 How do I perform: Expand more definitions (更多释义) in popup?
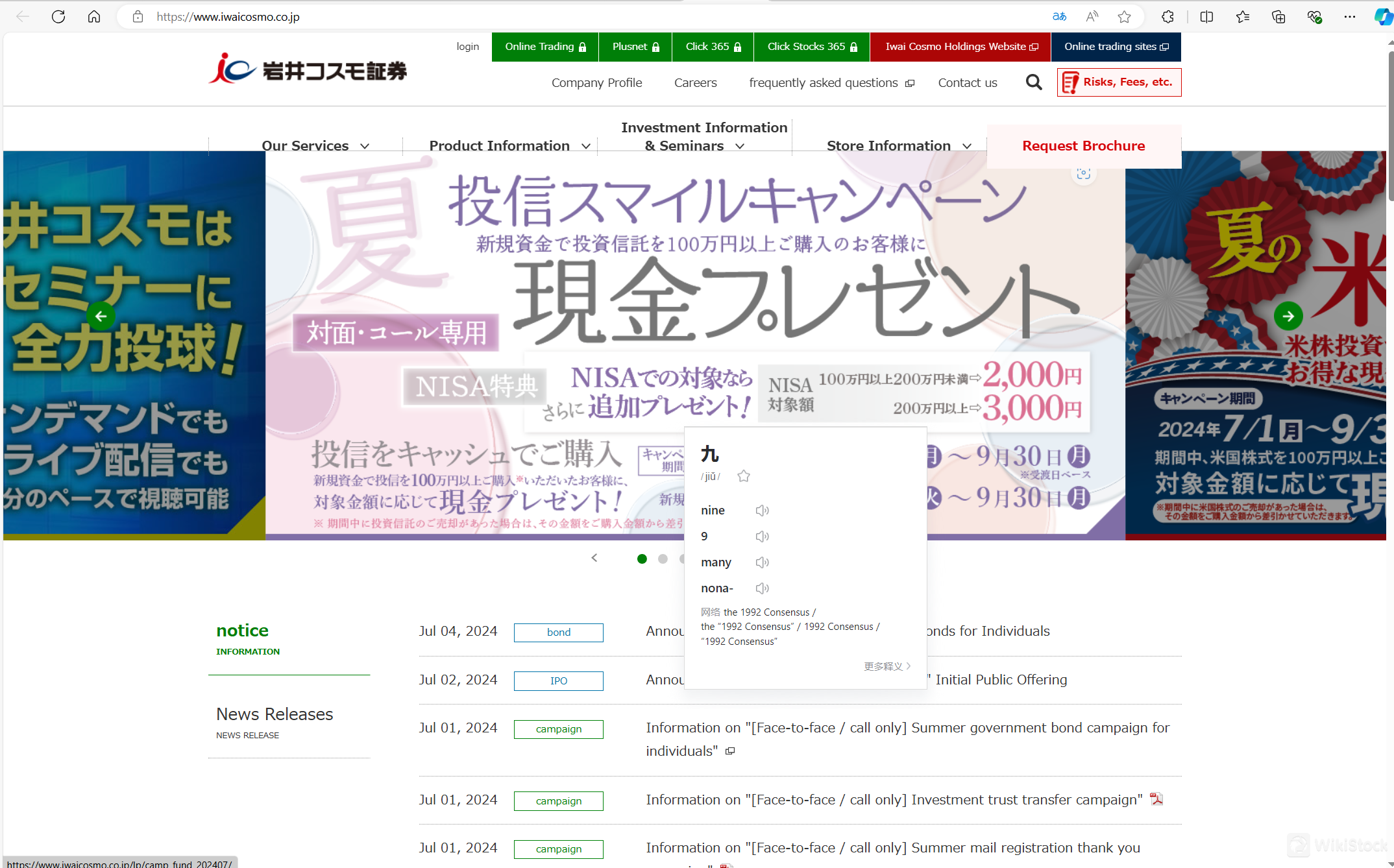[x=887, y=666]
